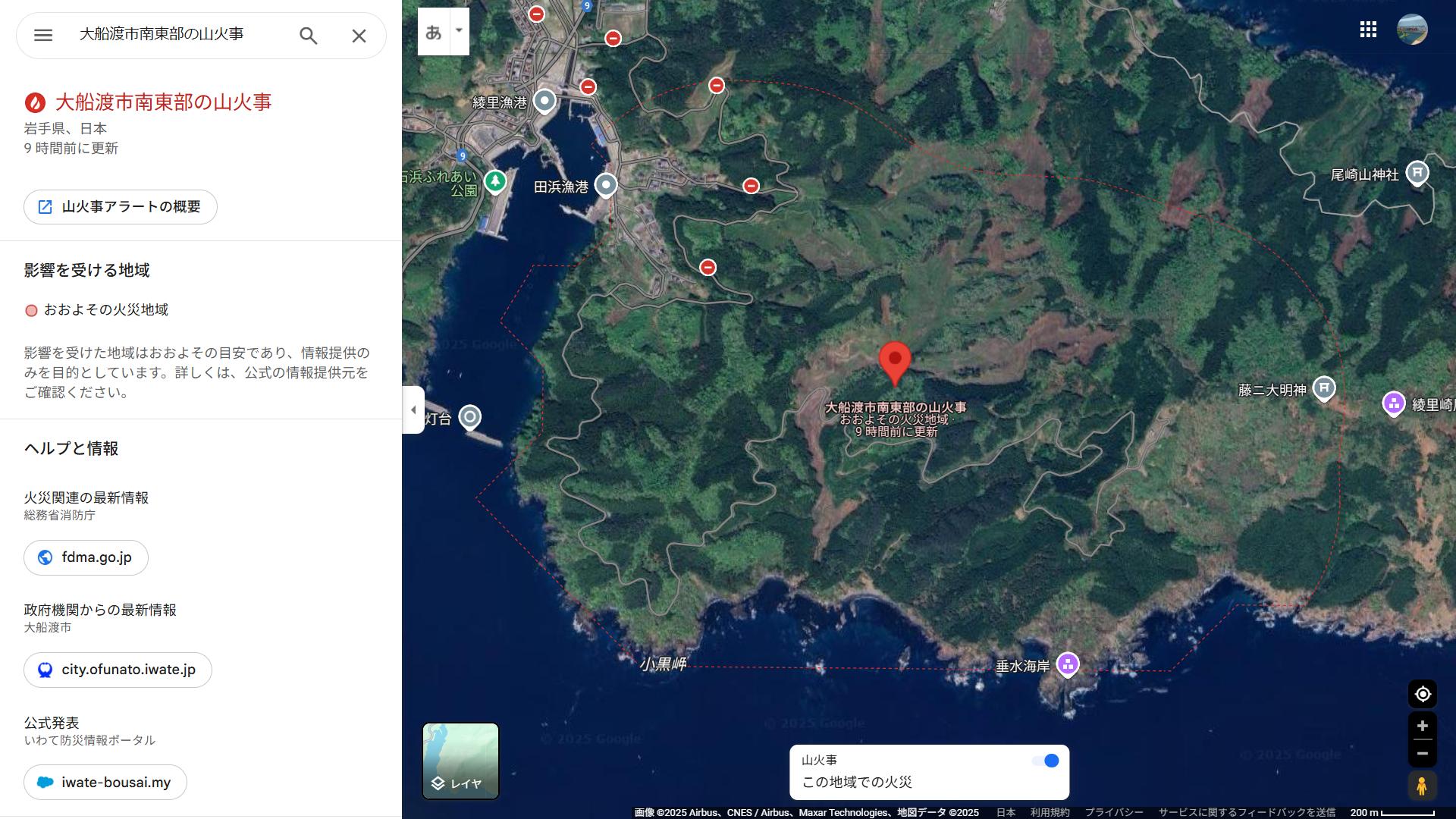Open the hamburger main menu
The width and height of the screenshot is (1456, 819).
(x=43, y=35)
